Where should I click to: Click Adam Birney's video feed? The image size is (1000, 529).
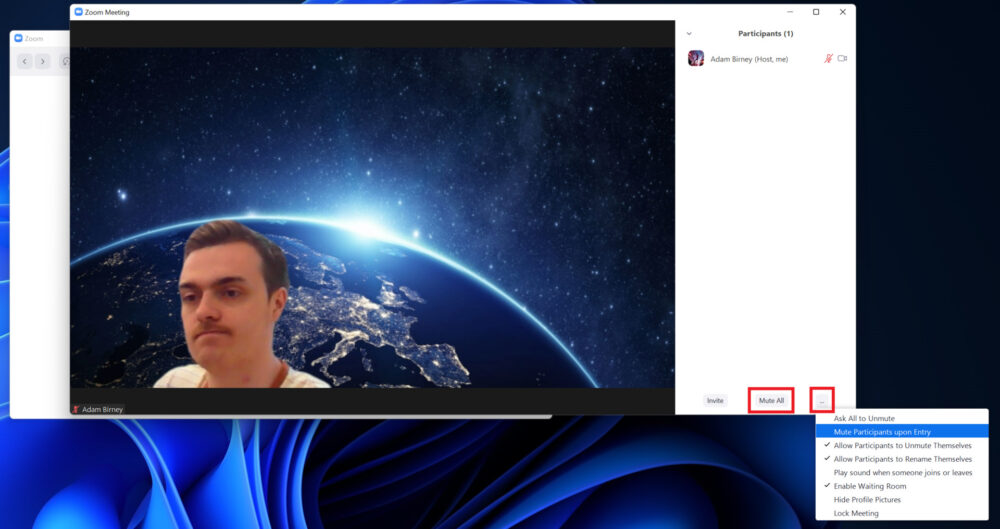(x=372, y=217)
